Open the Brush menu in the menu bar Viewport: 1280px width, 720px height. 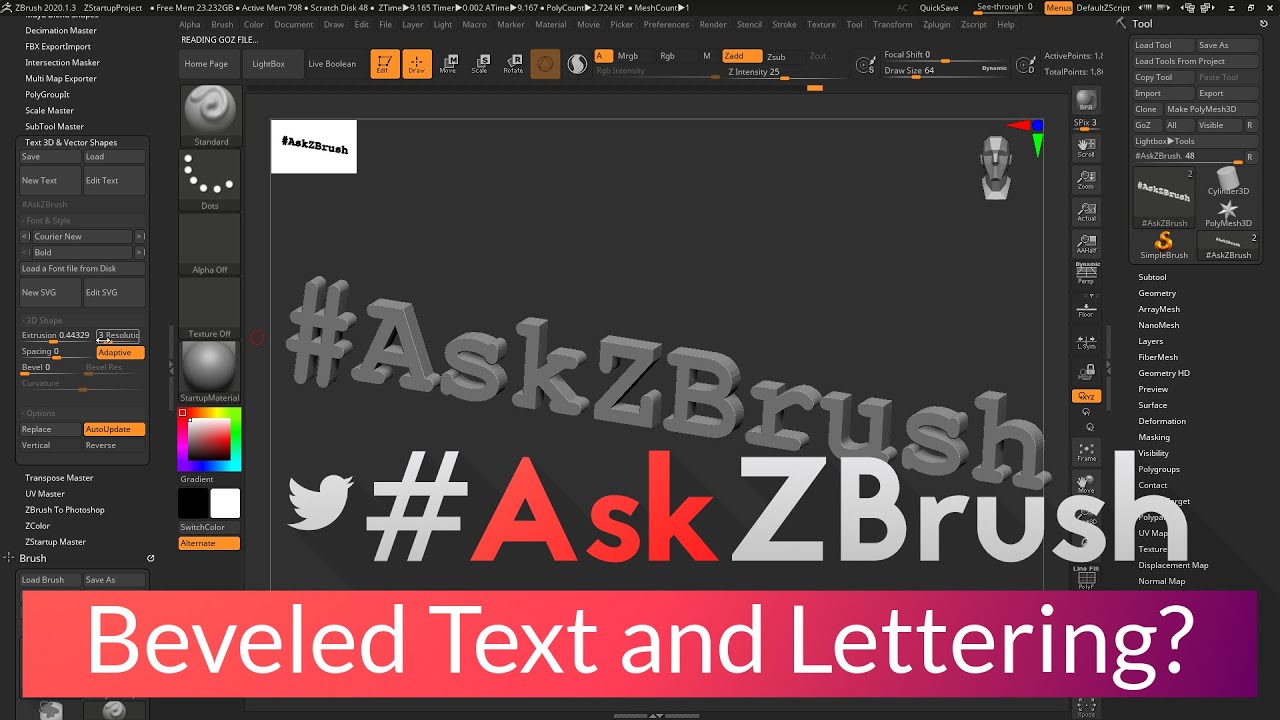222,24
